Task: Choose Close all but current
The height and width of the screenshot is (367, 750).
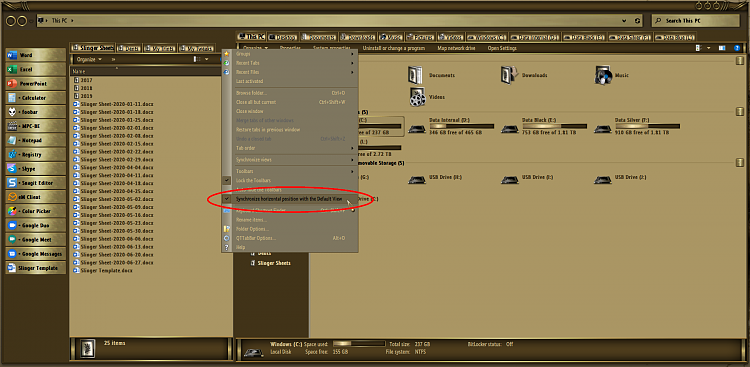Action: coord(290,102)
